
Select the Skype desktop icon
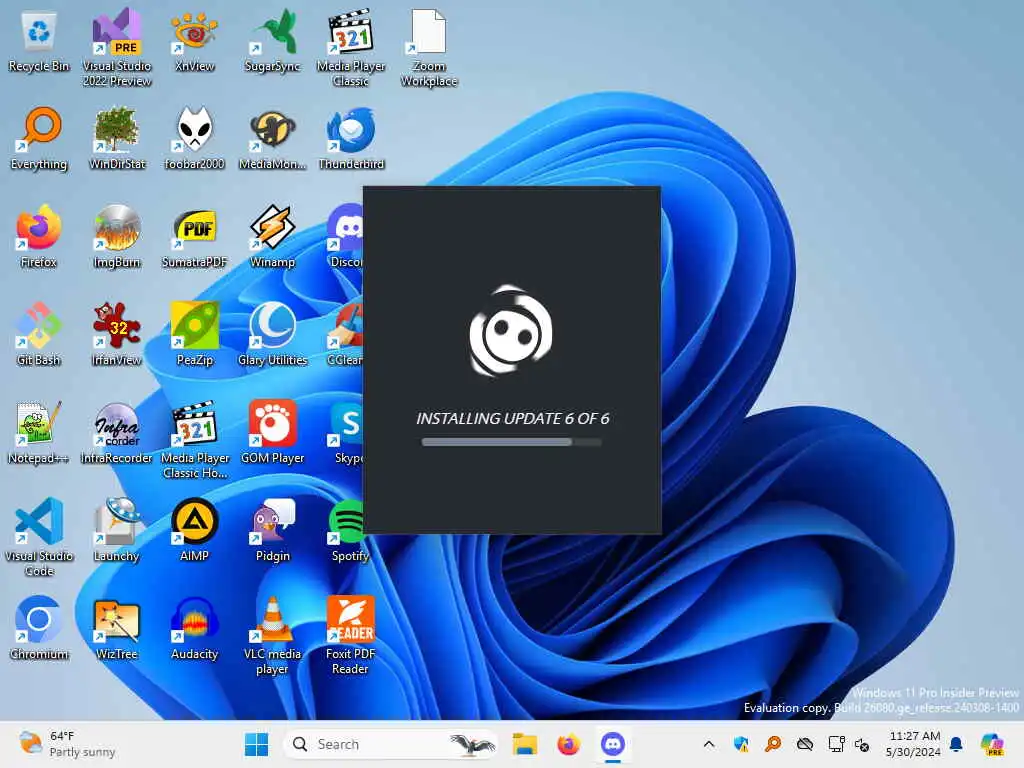tap(347, 432)
